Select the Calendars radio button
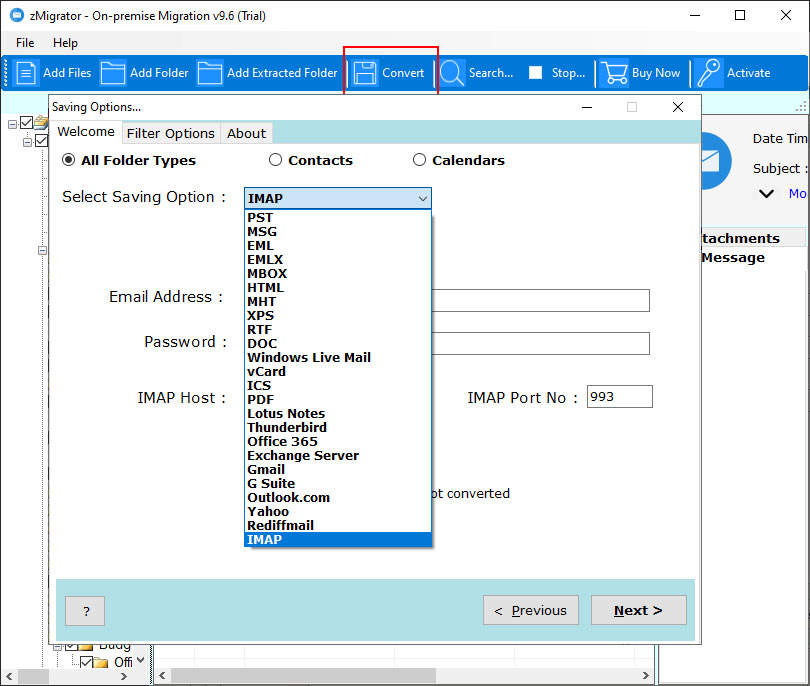 click(x=419, y=160)
